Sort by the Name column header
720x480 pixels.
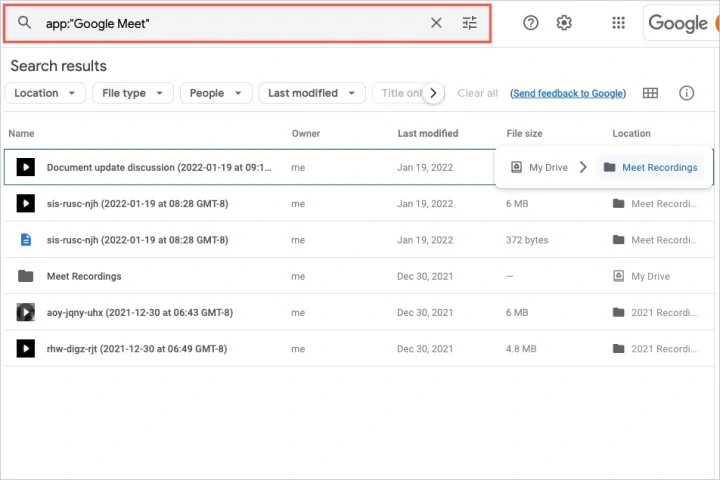coord(21,133)
